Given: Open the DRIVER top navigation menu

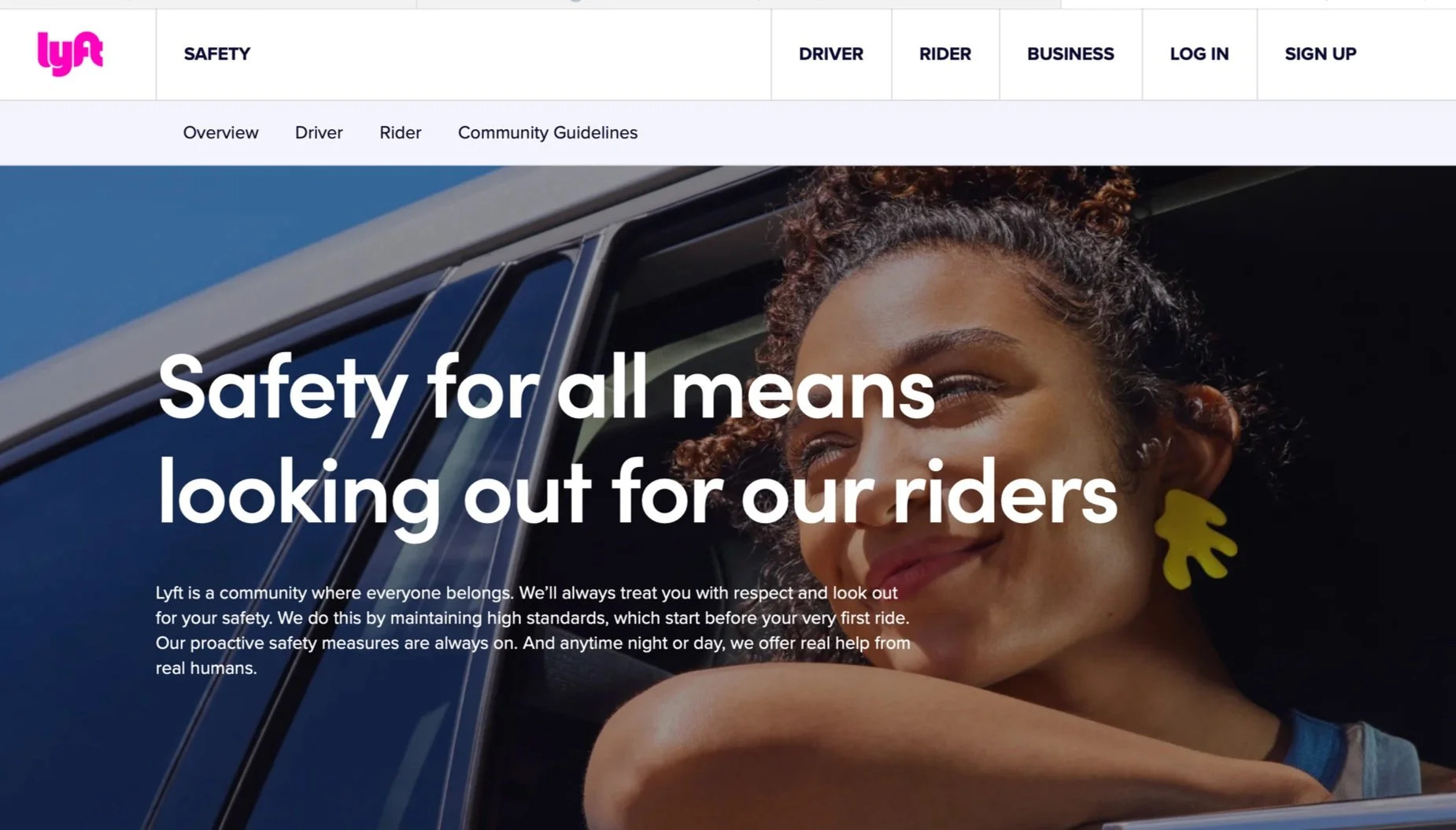Looking at the screenshot, I should [x=831, y=54].
